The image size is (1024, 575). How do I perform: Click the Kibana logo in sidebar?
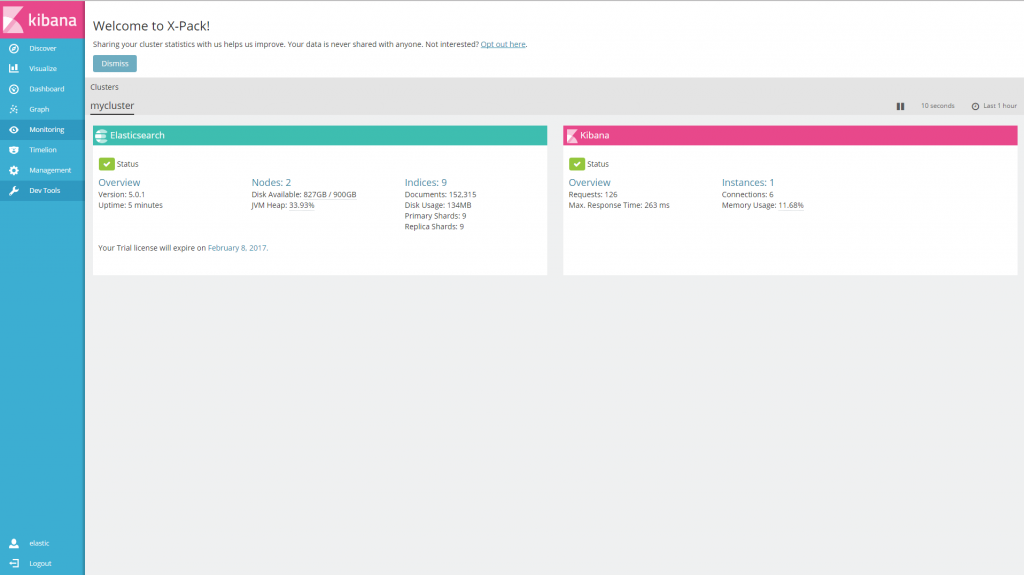(x=42, y=20)
